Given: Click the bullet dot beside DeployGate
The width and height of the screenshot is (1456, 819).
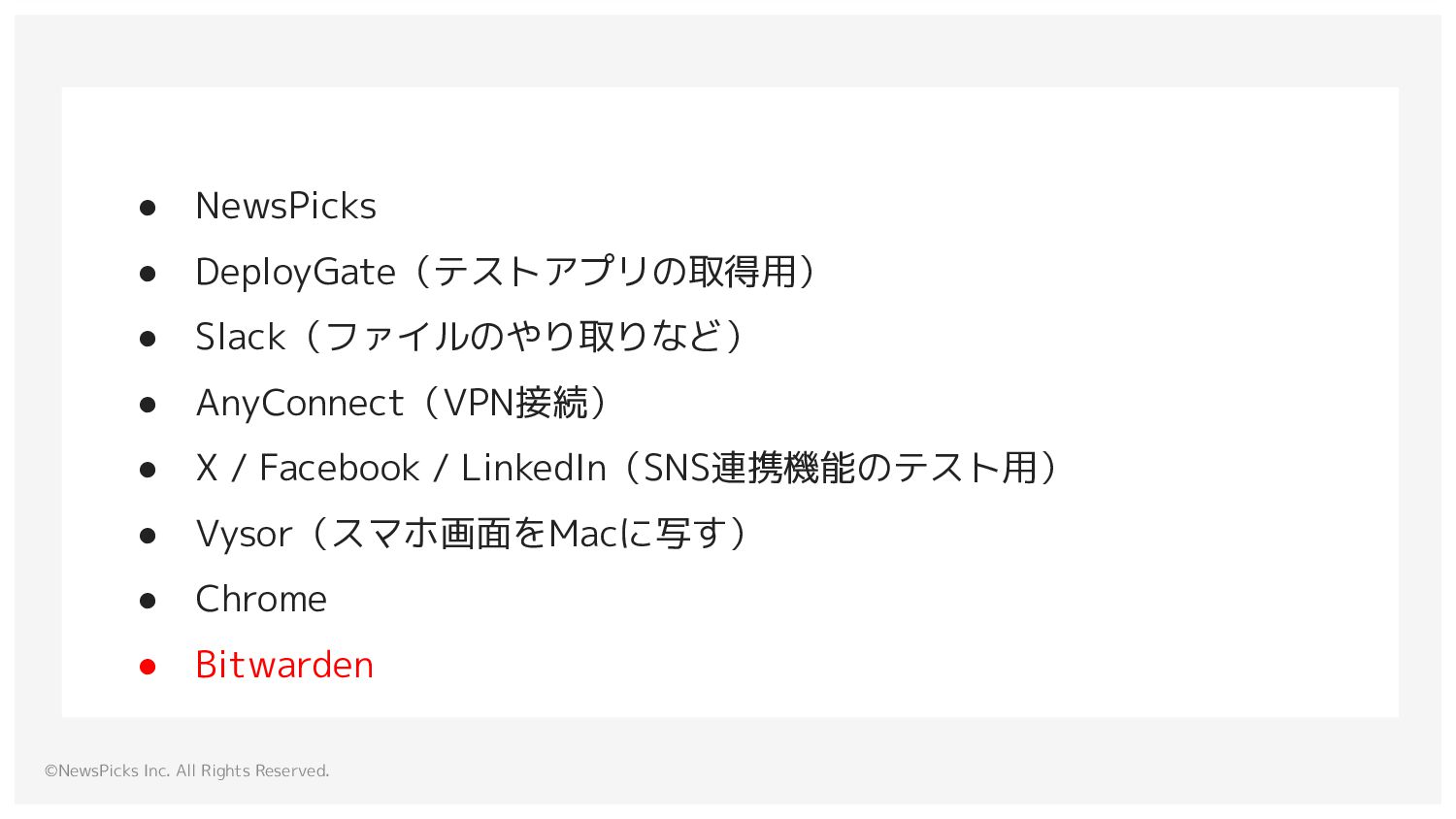Looking at the screenshot, I should (x=148, y=274).
